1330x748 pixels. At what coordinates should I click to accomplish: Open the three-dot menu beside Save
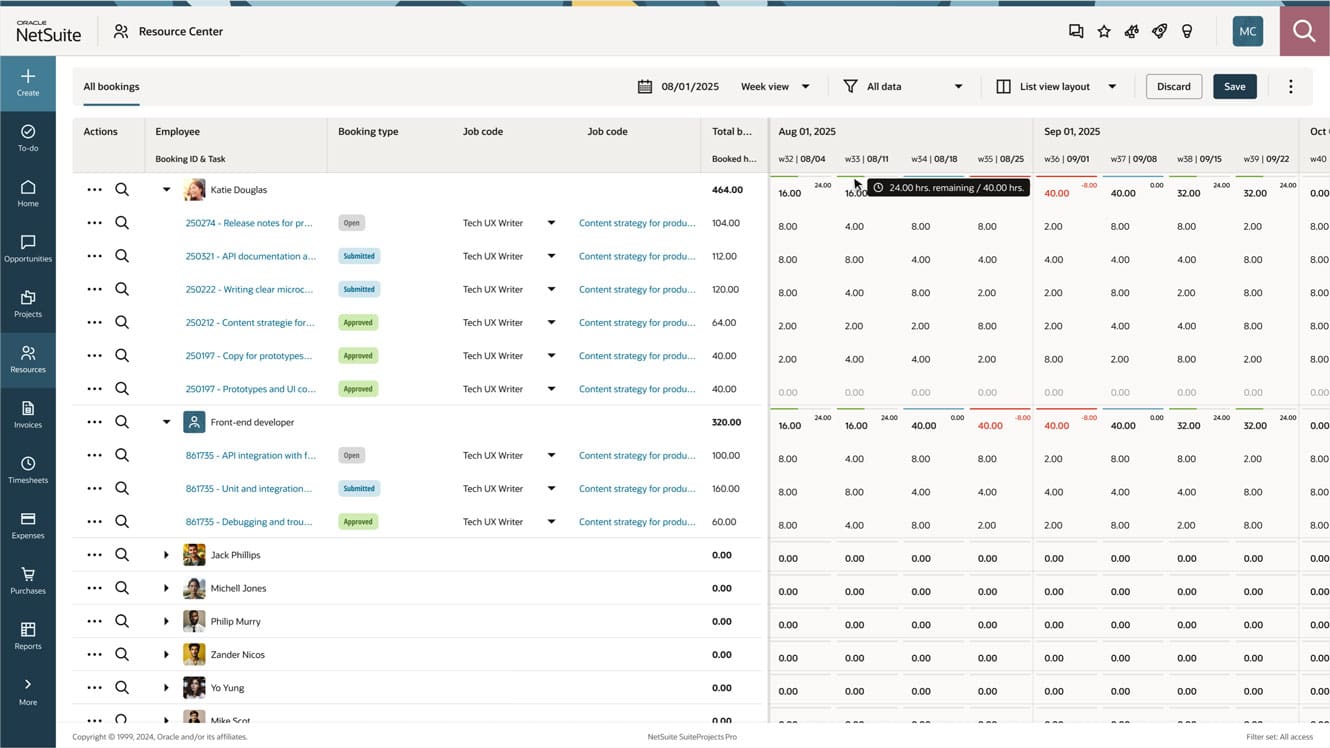tap(1290, 86)
